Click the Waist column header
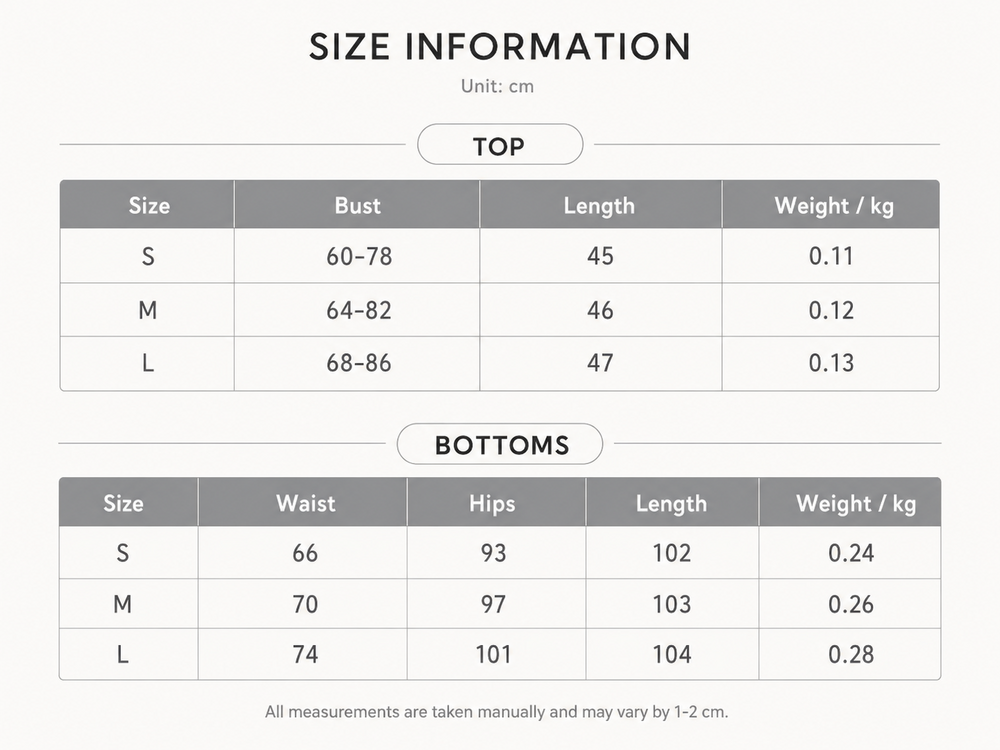This screenshot has height=750, width=1000. pos(305,503)
